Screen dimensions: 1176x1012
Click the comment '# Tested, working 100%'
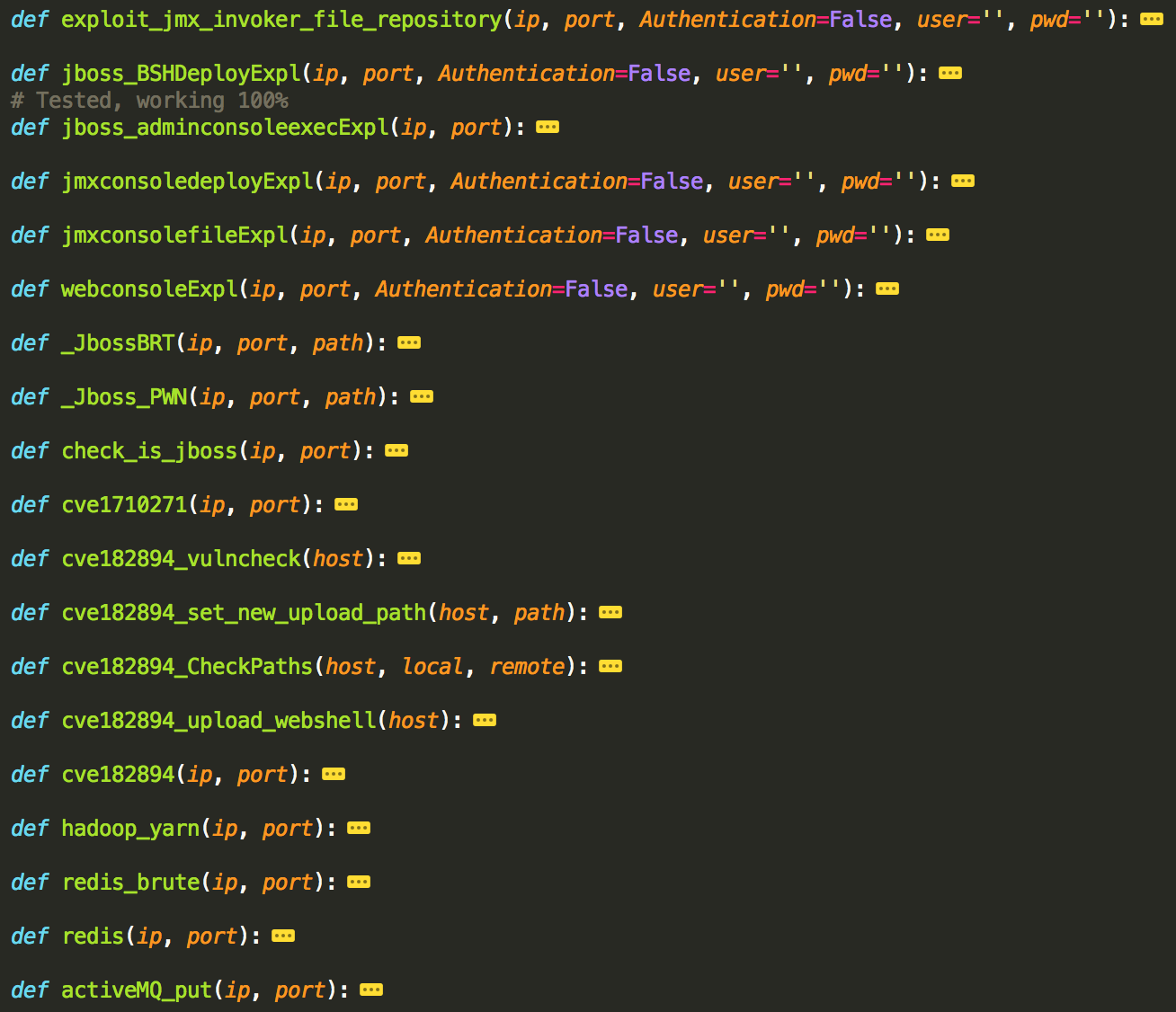click(149, 100)
